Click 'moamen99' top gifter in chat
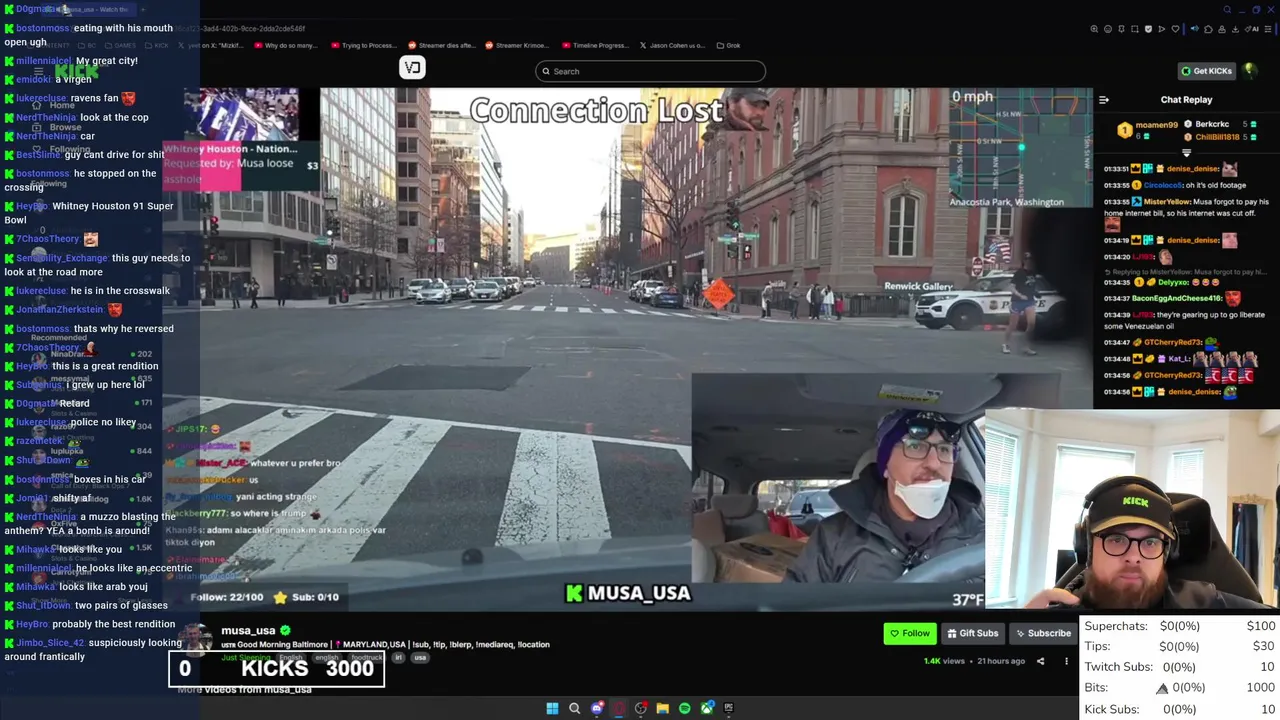The width and height of the screenshot is (1280, 720). coord(1157,125)
